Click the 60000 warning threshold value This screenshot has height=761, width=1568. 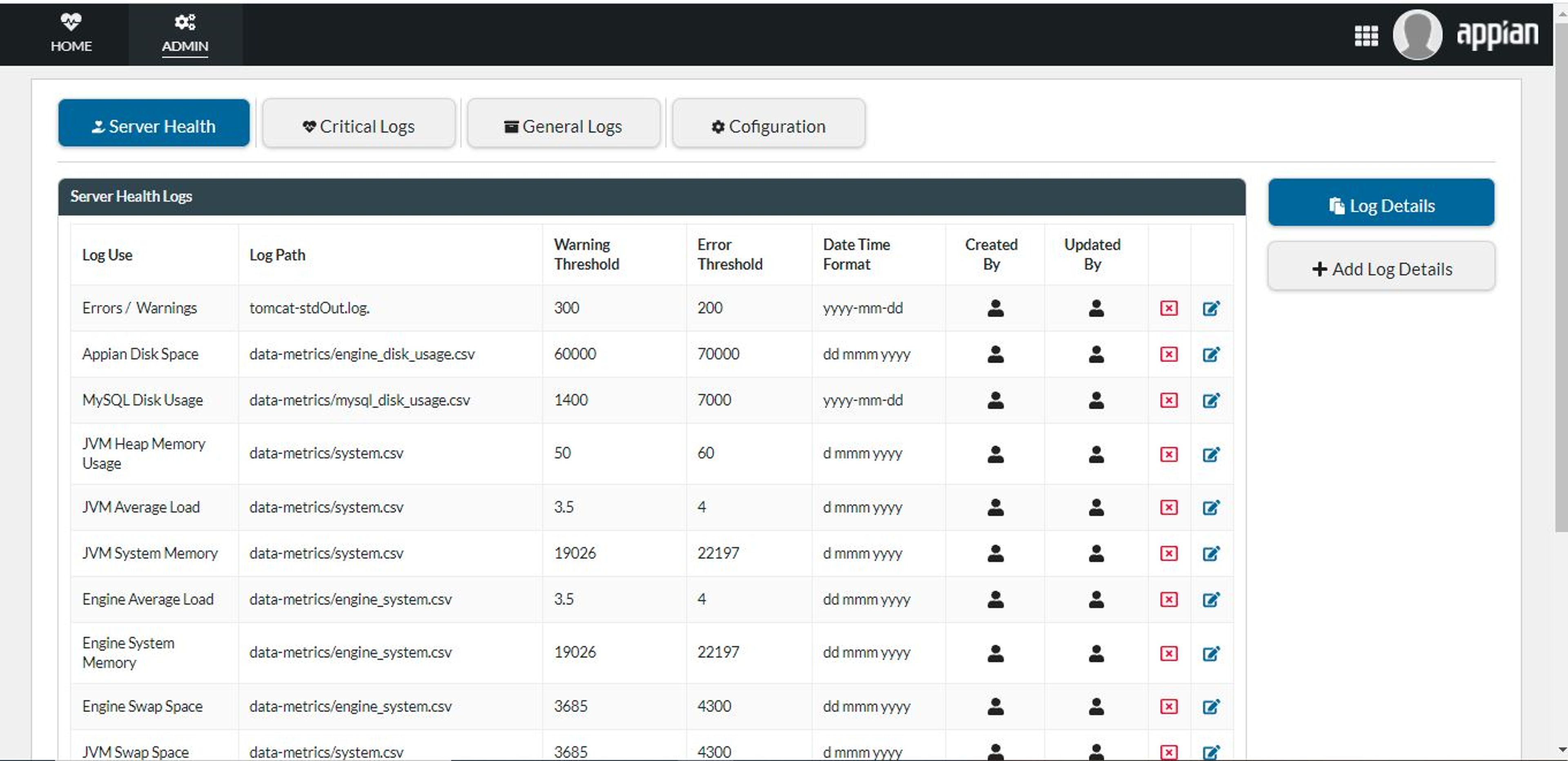tap(575, 354)
